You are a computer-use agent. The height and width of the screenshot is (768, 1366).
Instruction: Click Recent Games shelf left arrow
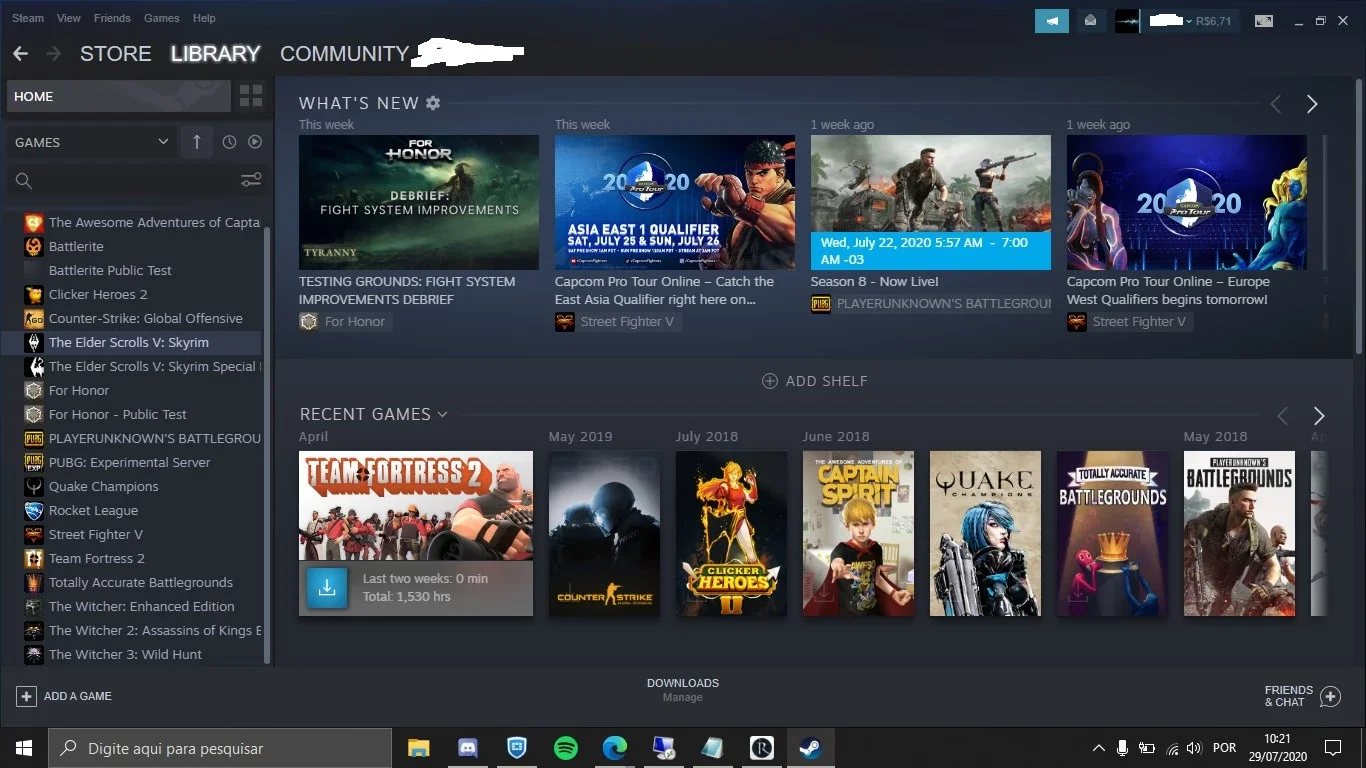(1282, 416)
